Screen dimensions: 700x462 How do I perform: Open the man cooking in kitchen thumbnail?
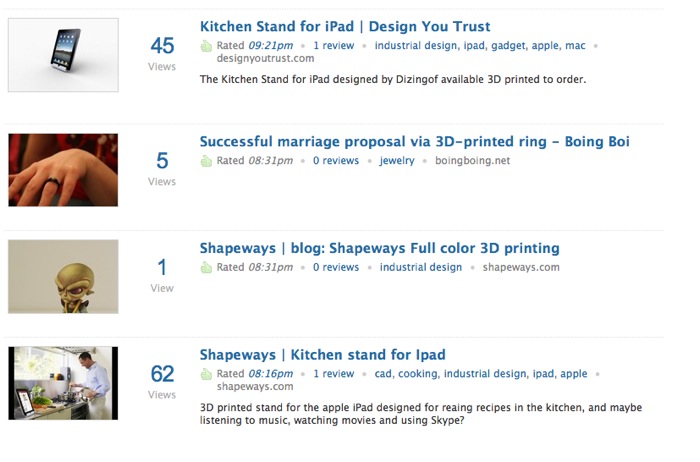[x=63, y=383]
